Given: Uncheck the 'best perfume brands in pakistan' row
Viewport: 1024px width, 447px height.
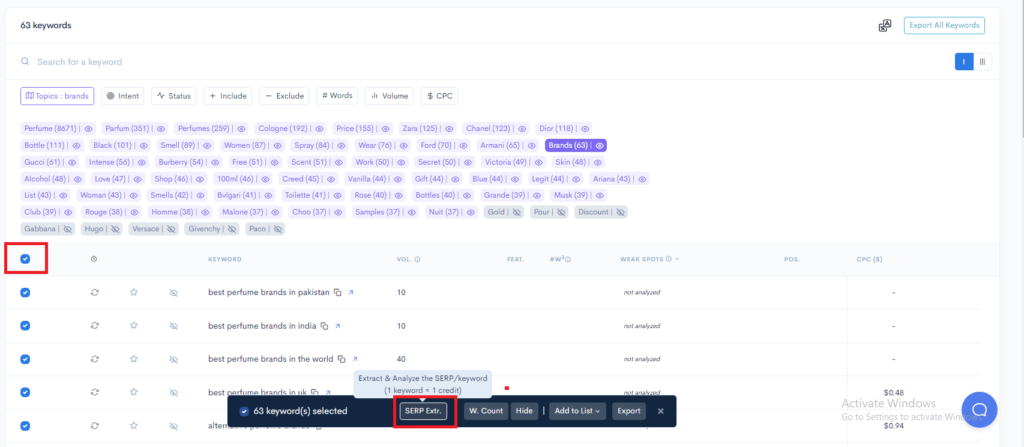Looking at the screenshot, I should (x=25, y=292).
